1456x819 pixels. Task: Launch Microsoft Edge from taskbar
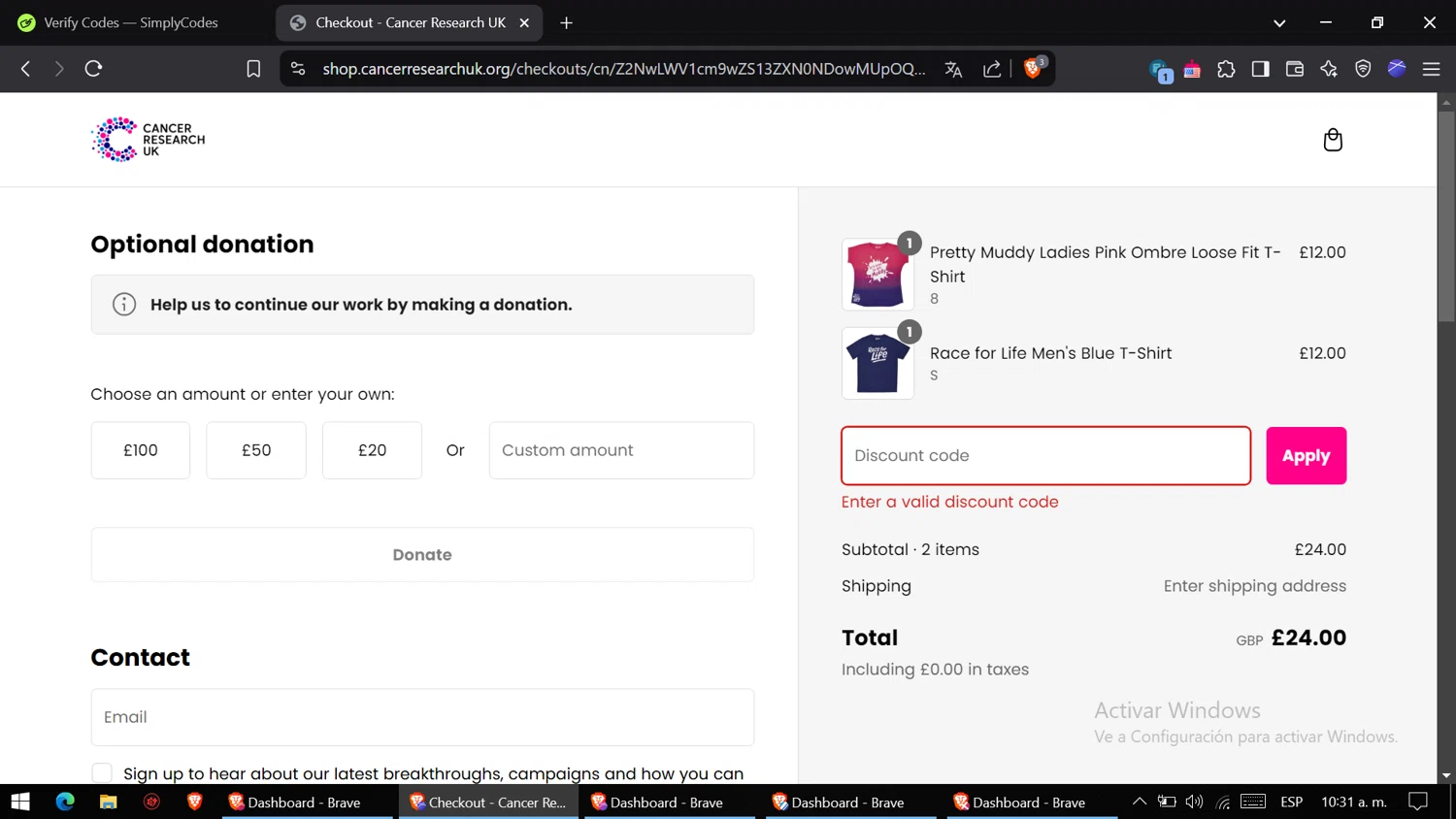[65, 803]
